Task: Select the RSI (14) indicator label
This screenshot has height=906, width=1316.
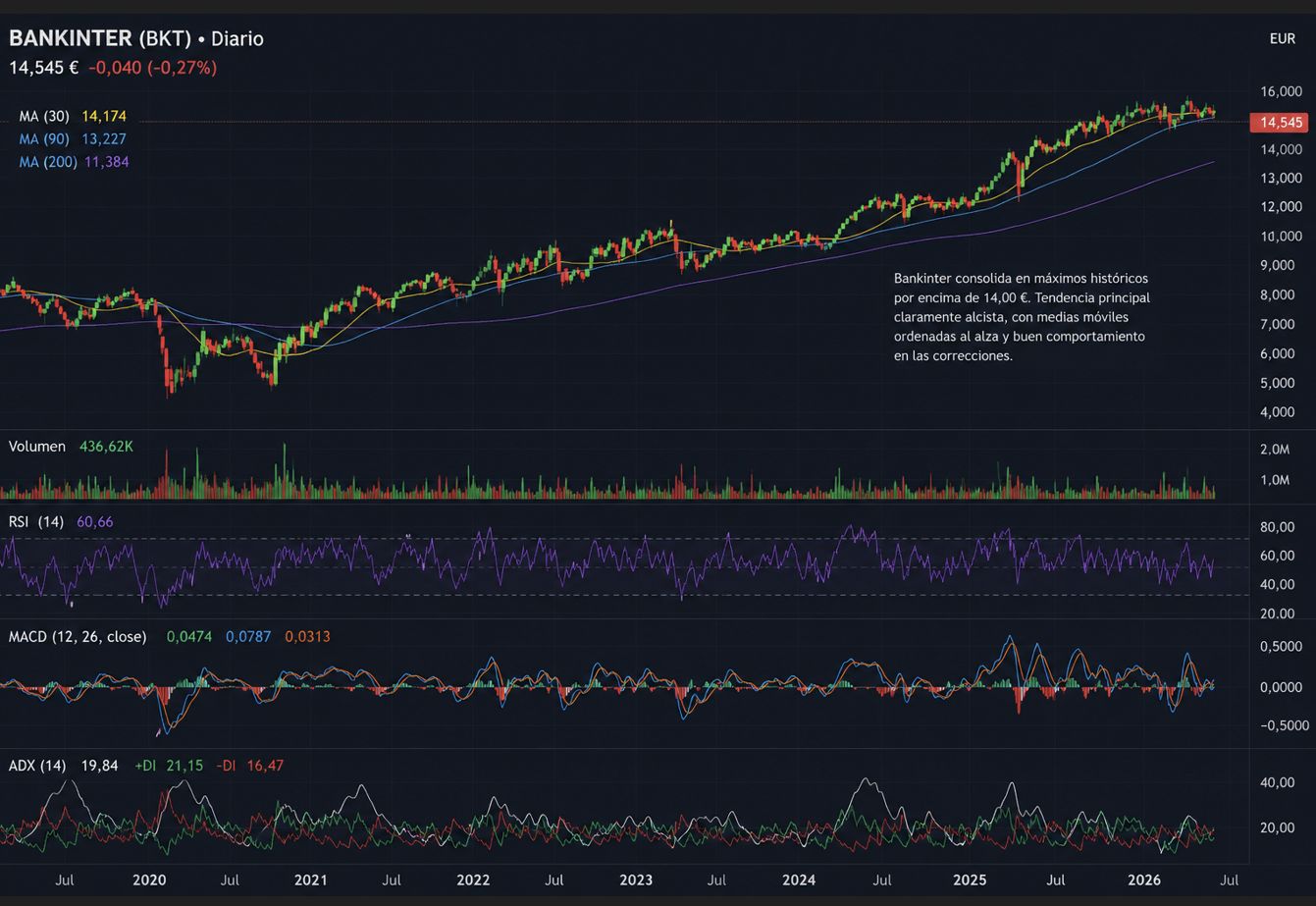Action: tap(36, 521)
